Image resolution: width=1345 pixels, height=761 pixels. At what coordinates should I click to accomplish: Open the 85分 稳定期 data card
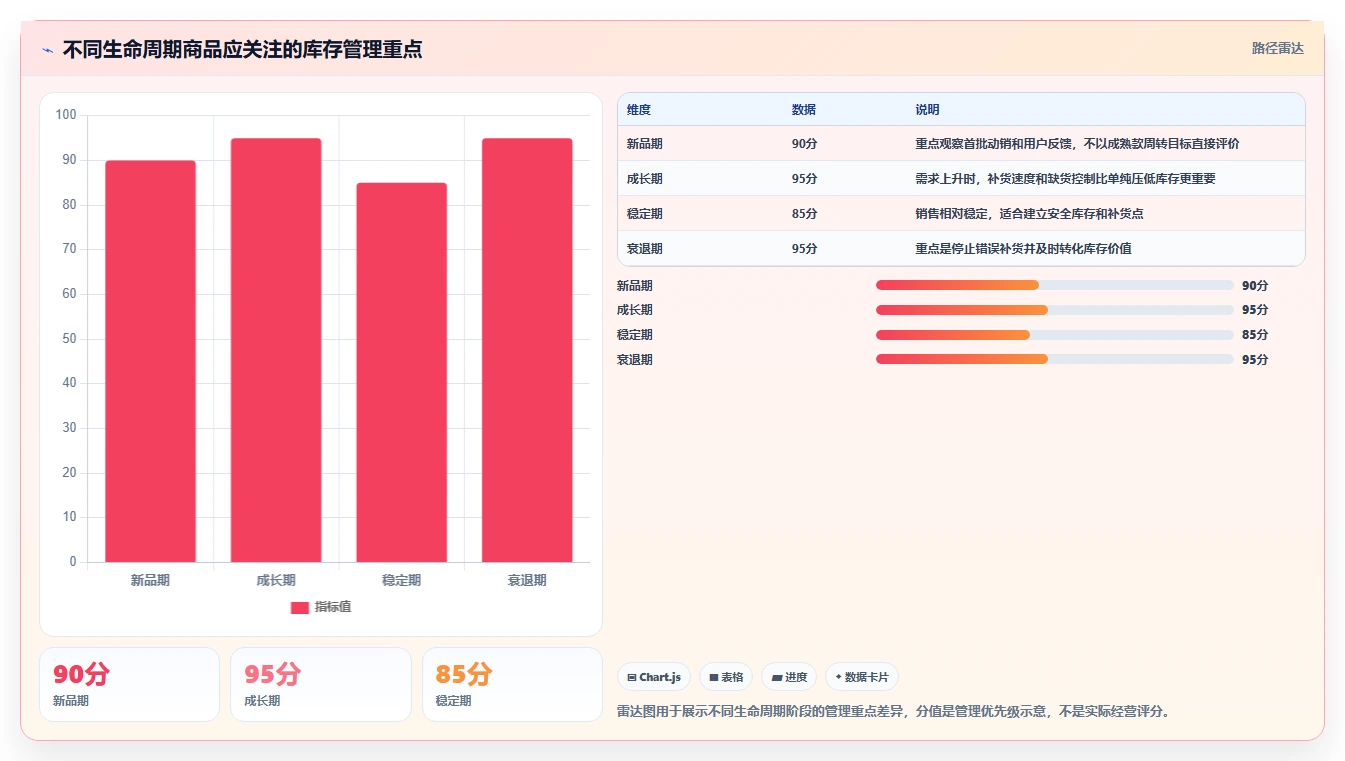[512, 684]
